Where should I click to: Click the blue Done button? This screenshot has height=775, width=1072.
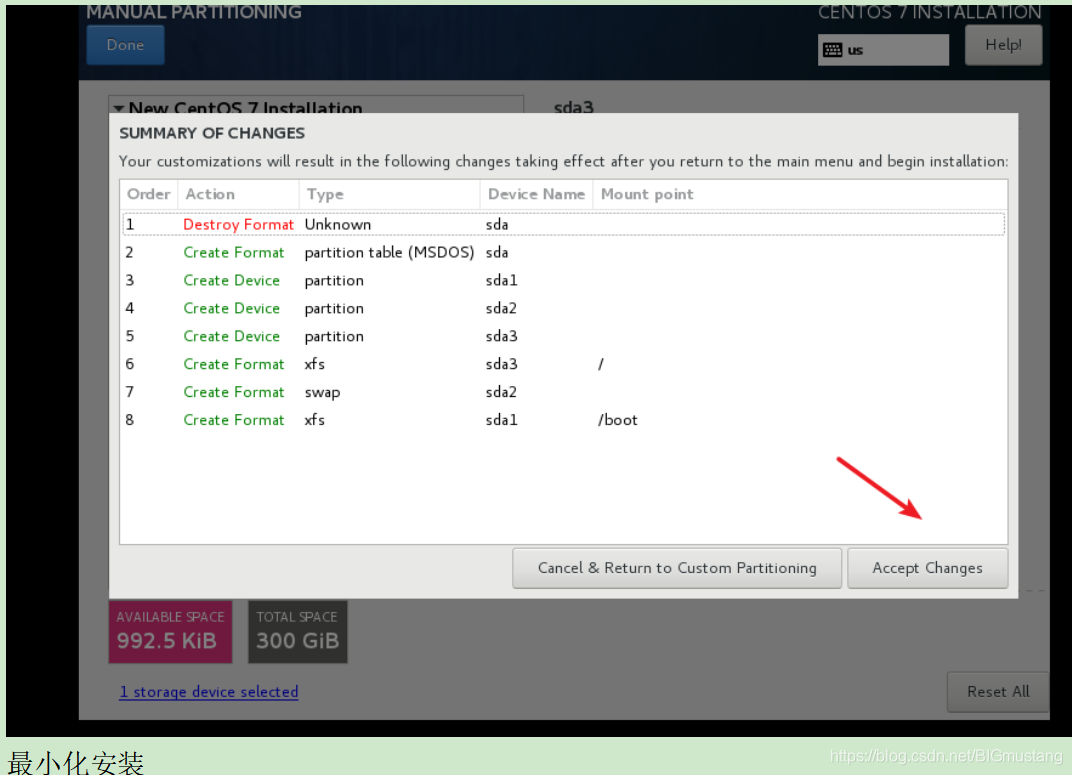coord(125,45)
